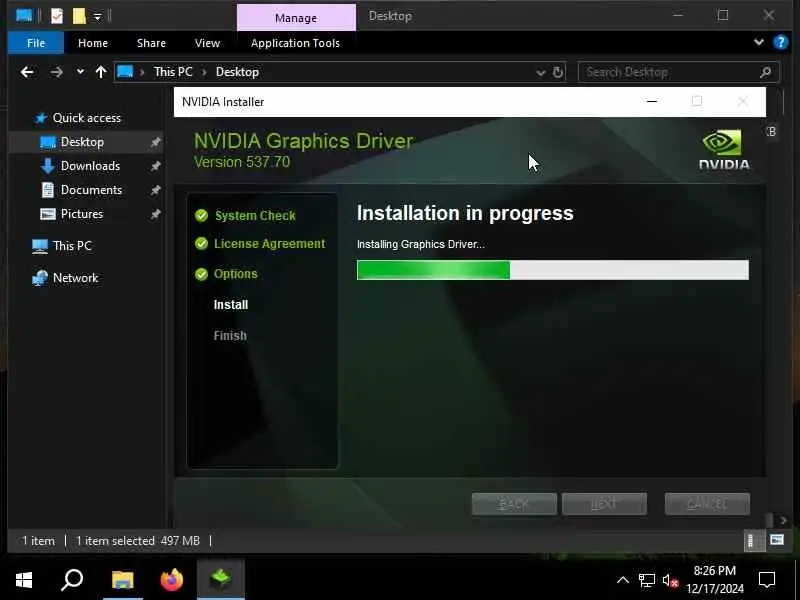Open the File menu in File Explorer
Image resolution: width=800 pixels, height=600 pixels.
[36, 43]
